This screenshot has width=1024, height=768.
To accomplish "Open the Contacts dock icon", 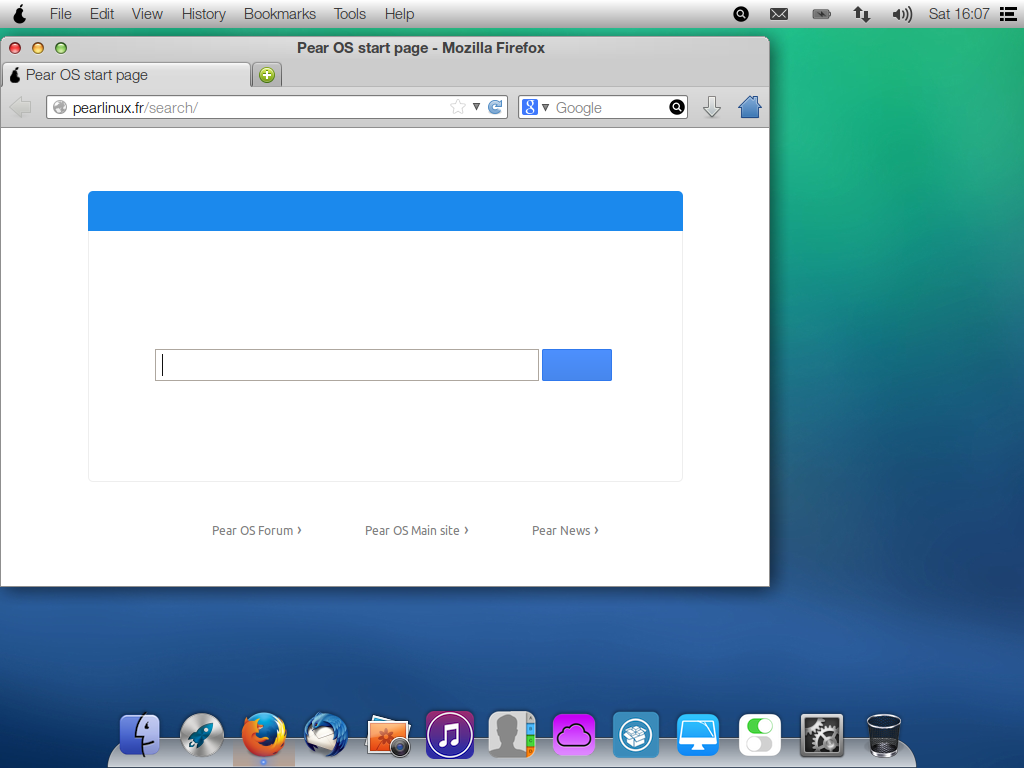I will [x=512, y=735].
